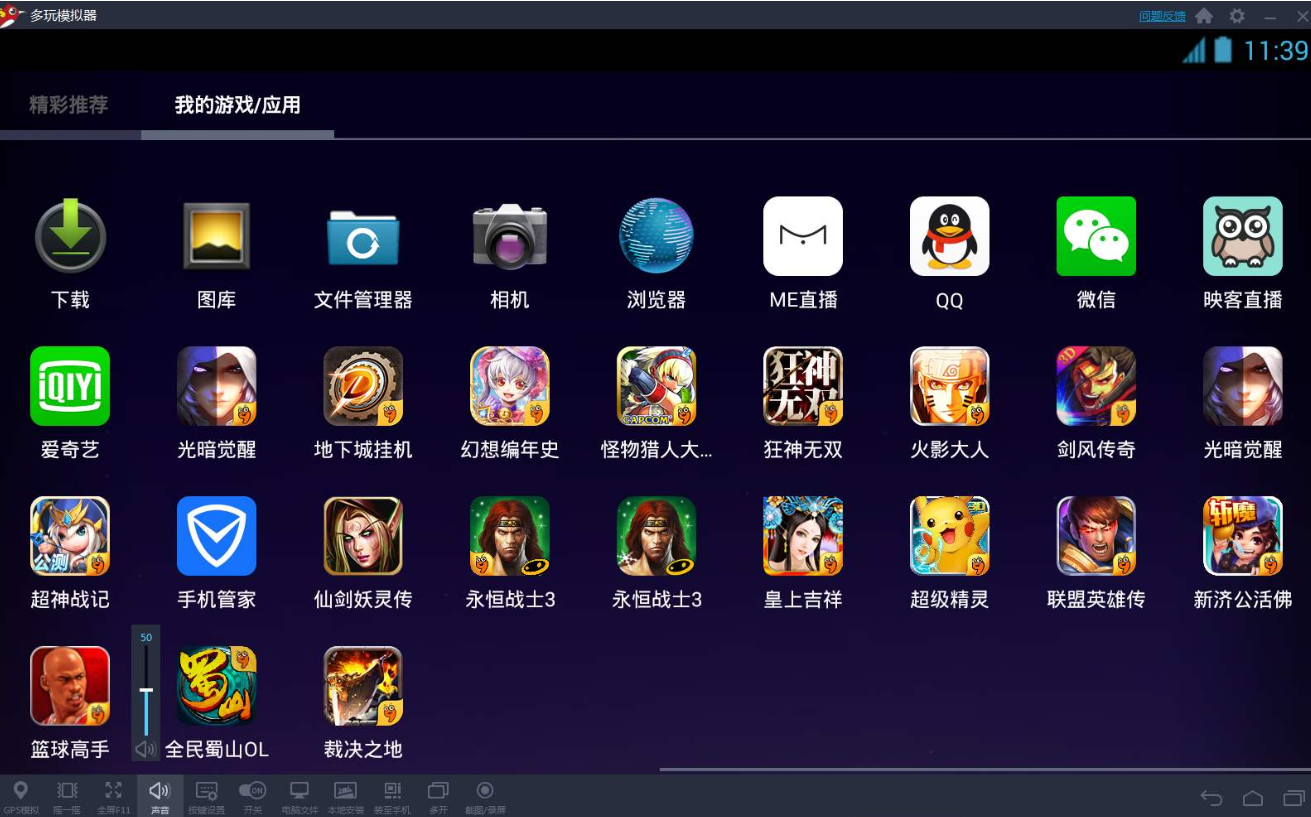Screen dimensions: 1311x817
Task: Start 截图/录屏 screenshot recording
Action: pos(485,797)
